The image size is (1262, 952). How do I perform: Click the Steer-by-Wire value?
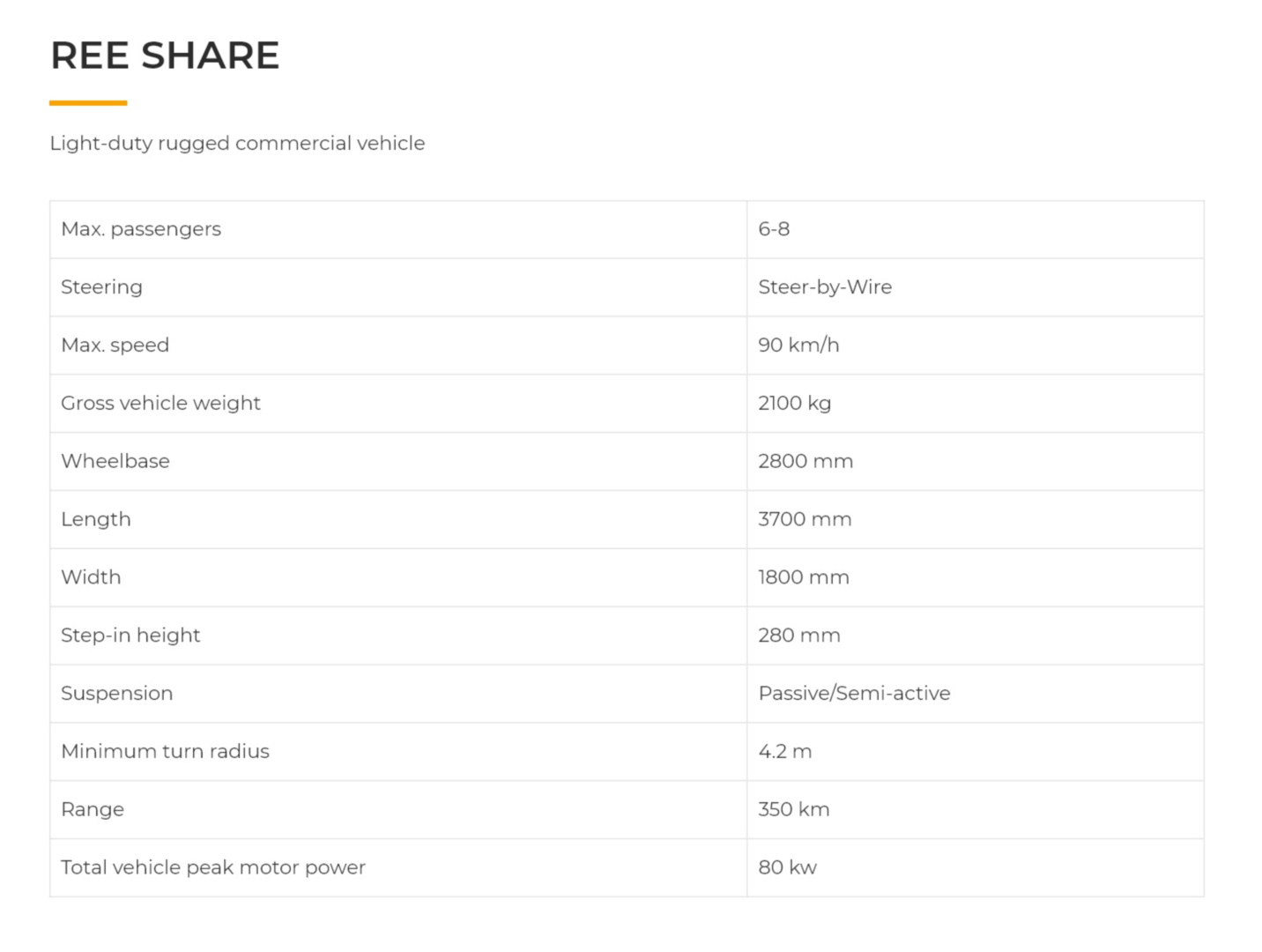(x=825, y=287)
